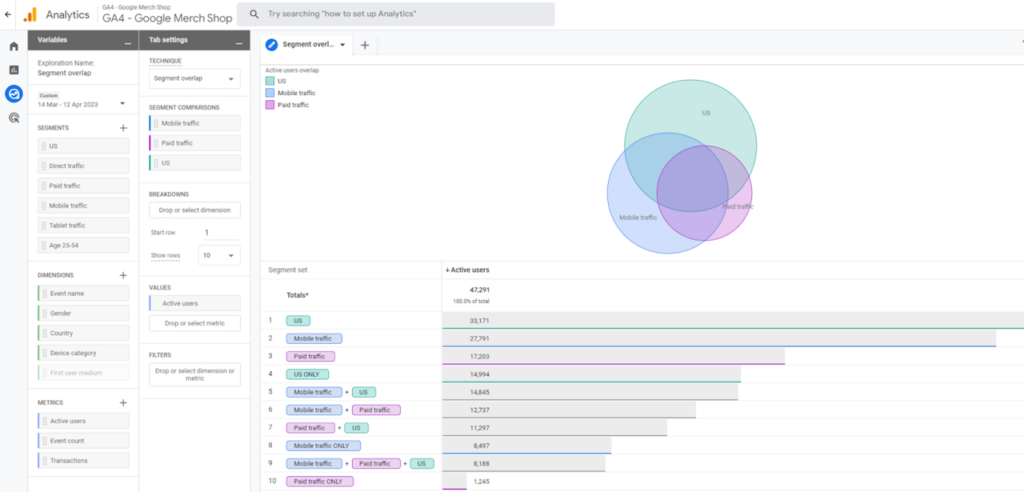Grab the drag handle of Transactions metric

(45, 461)
